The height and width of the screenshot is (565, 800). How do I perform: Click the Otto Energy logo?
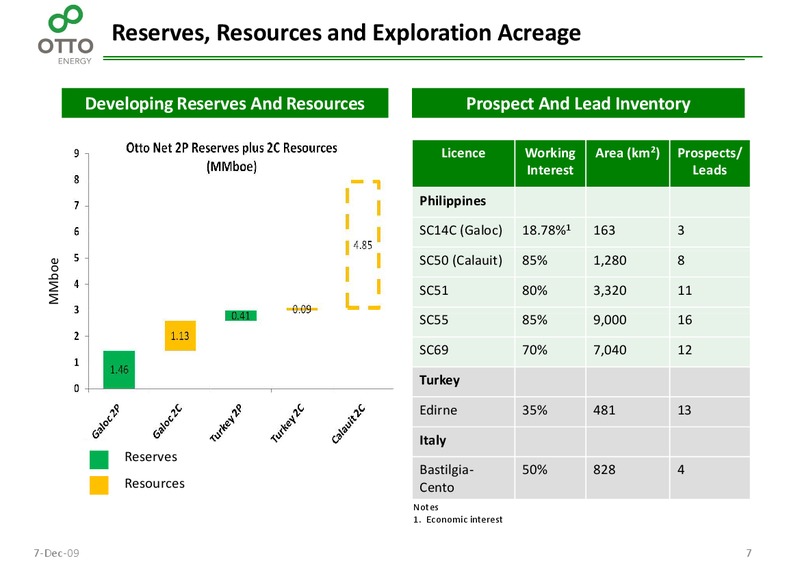click(x=65, y=35)
